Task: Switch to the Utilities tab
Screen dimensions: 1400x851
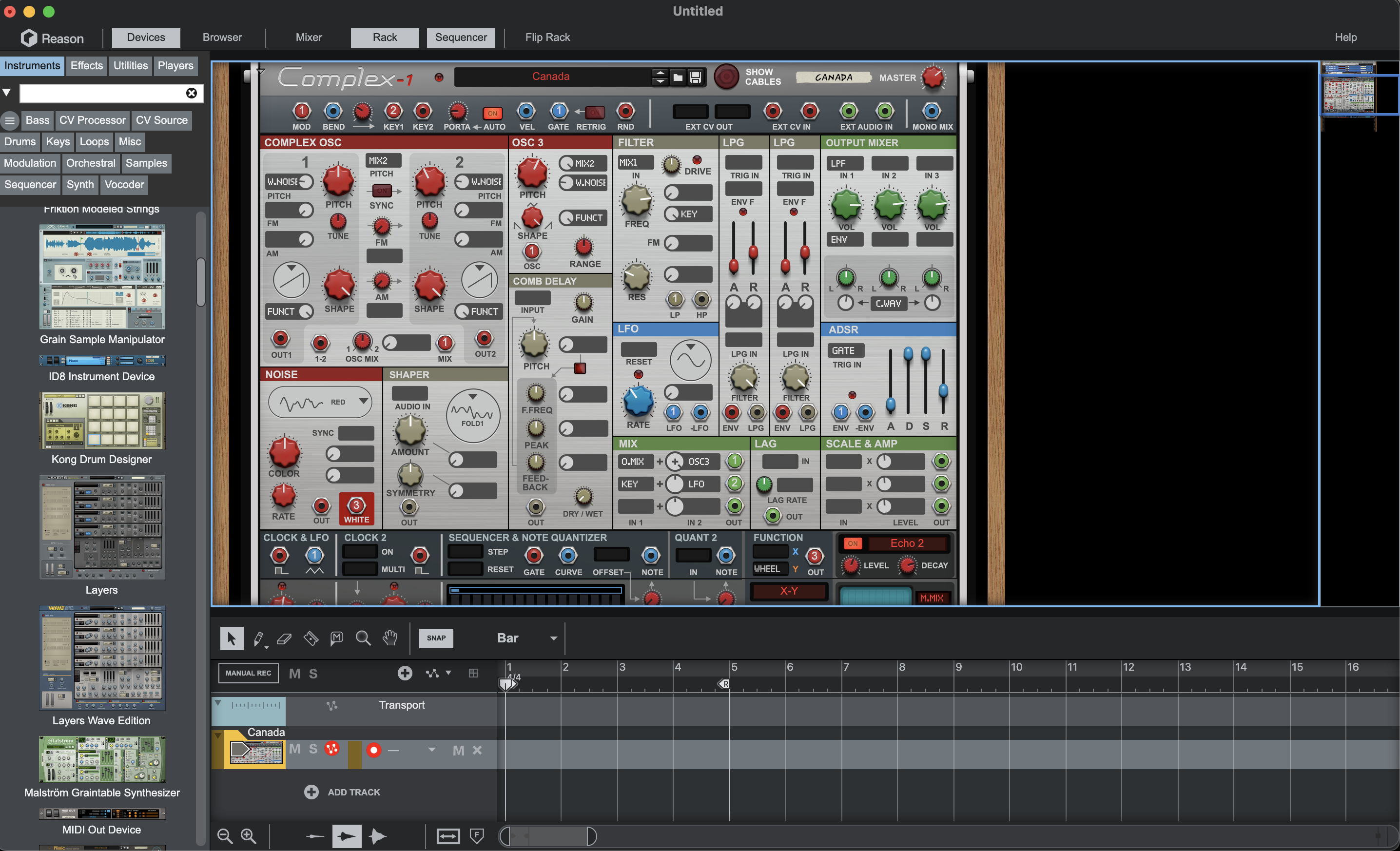Action: [x=130, y=66]
